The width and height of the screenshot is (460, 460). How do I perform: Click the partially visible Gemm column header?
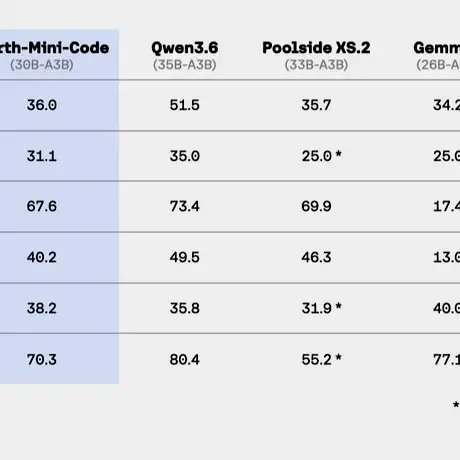pos(437,48)
